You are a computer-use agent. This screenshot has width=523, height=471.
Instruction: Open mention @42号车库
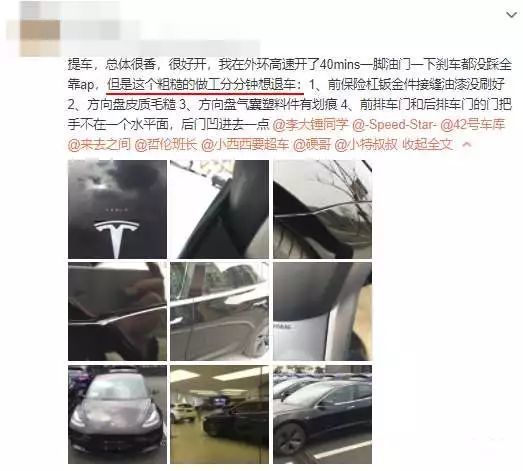[x=473, y=124]
